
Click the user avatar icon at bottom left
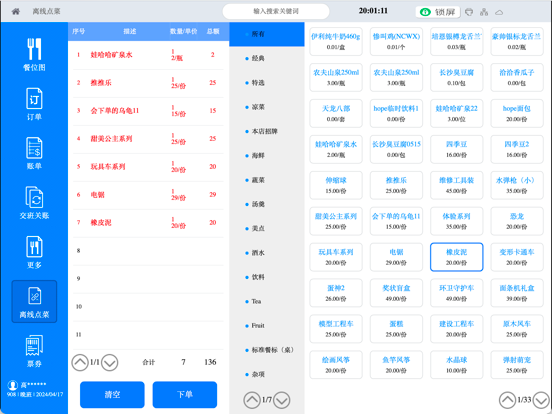13,385
